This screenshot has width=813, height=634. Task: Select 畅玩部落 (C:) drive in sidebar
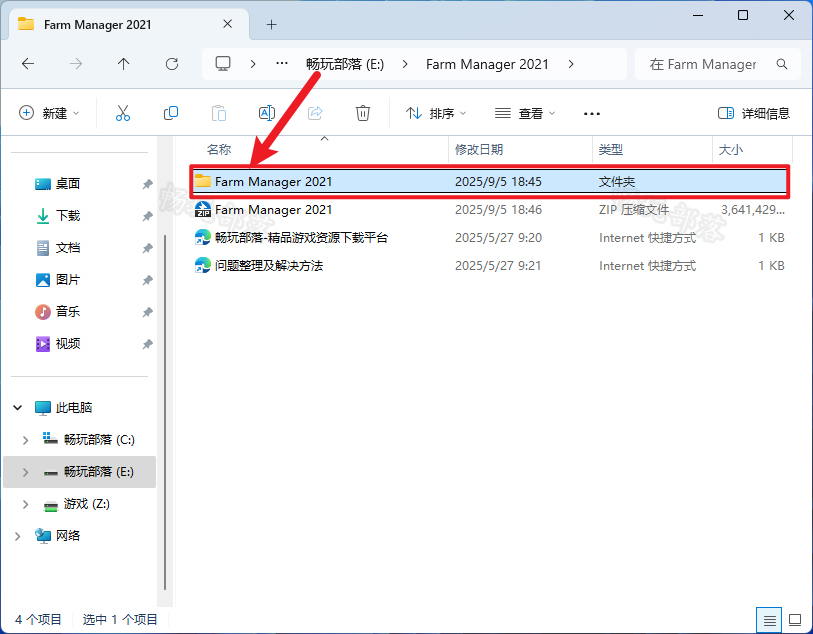tap(99, 440)
